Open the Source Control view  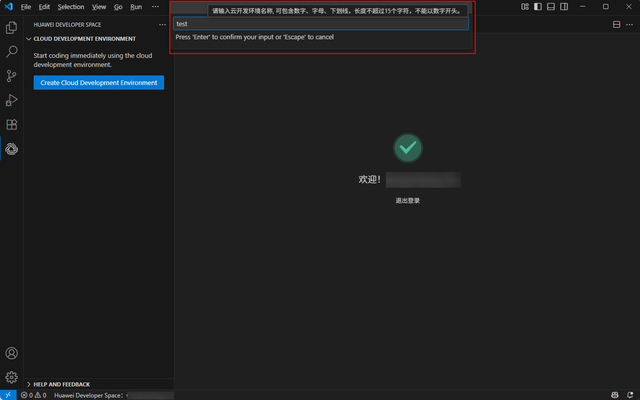[12, 76]
